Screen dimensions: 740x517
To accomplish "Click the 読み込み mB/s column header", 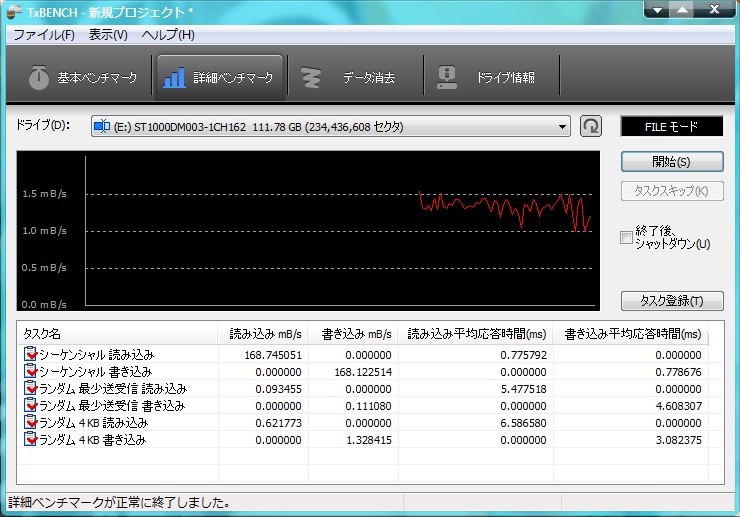I will 263,334.
